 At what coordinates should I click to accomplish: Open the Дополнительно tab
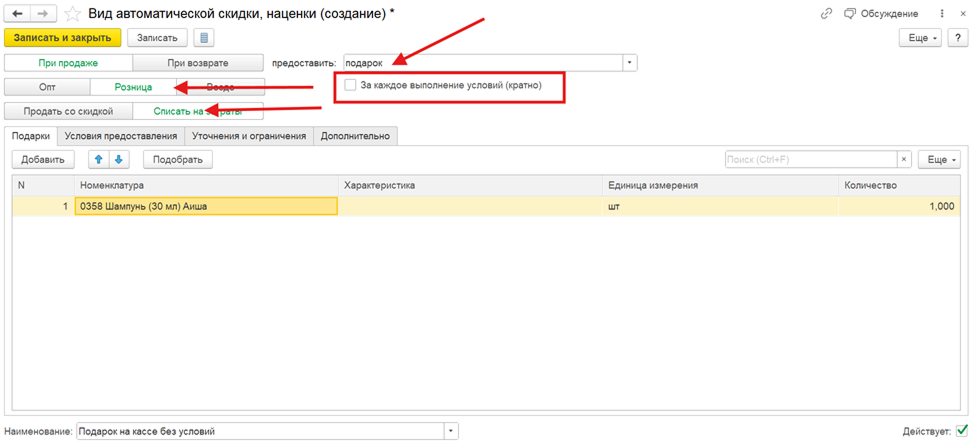(355, 136)
